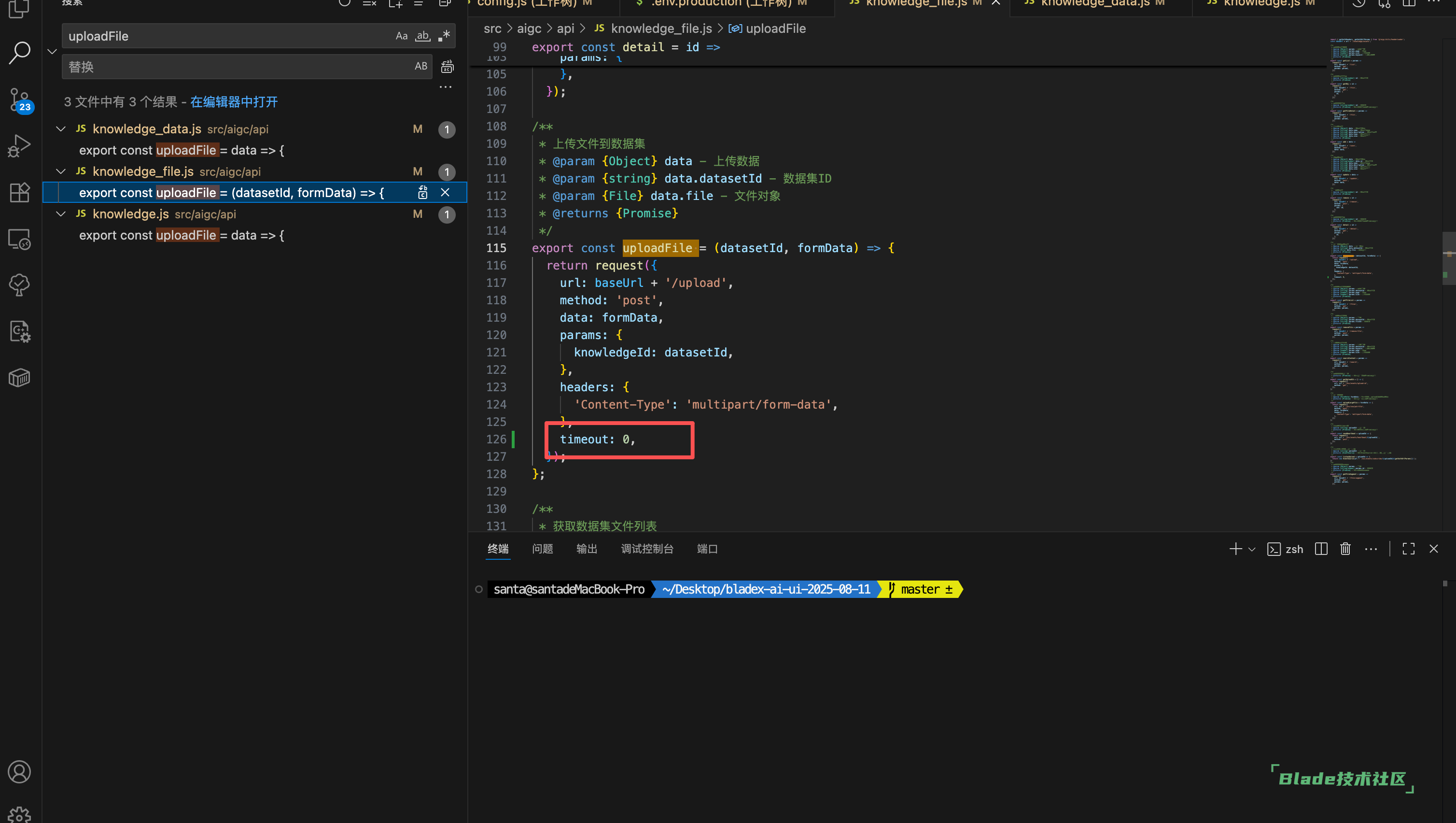
Task: Open api breadcrumb dropdown
Action: point(565,28)
